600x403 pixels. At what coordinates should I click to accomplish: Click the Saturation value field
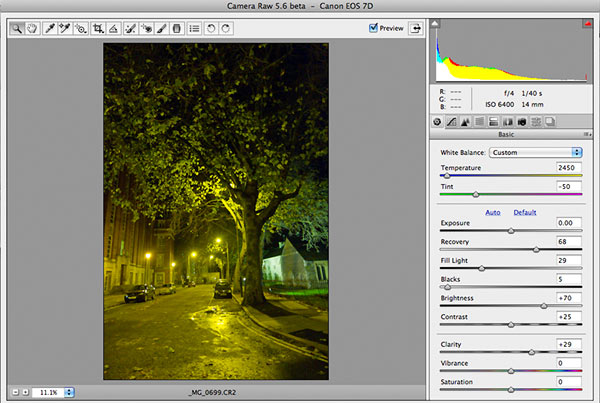569,382
